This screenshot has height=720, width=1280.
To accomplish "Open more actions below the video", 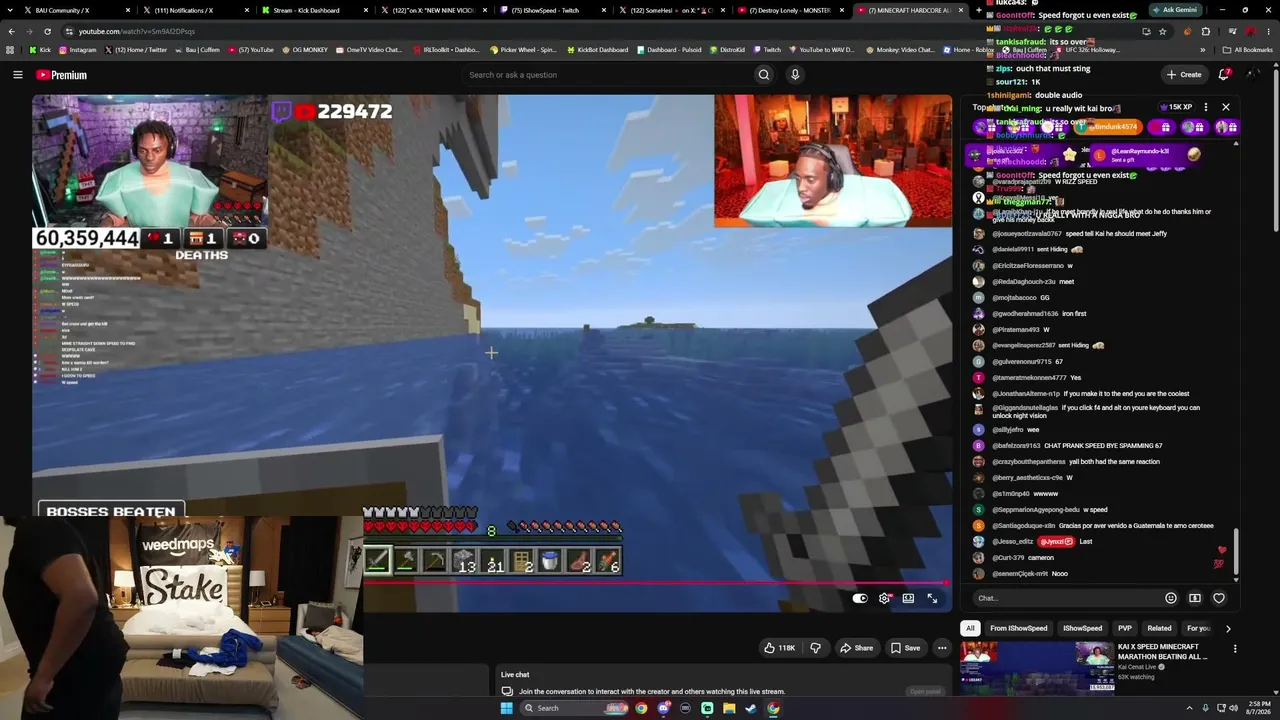I will click(942, 648).
